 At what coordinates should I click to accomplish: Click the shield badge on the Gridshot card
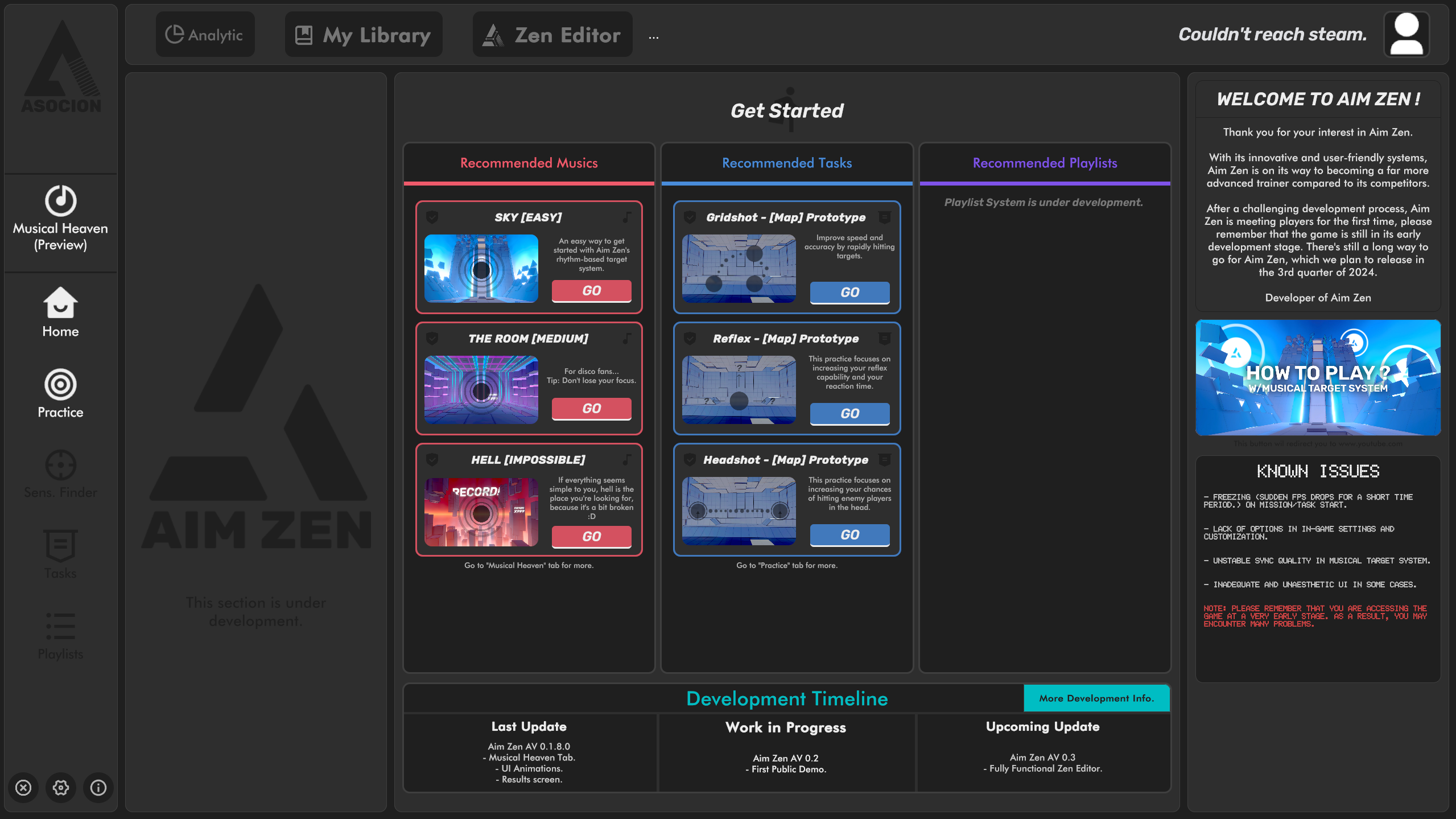pos(690,217)
